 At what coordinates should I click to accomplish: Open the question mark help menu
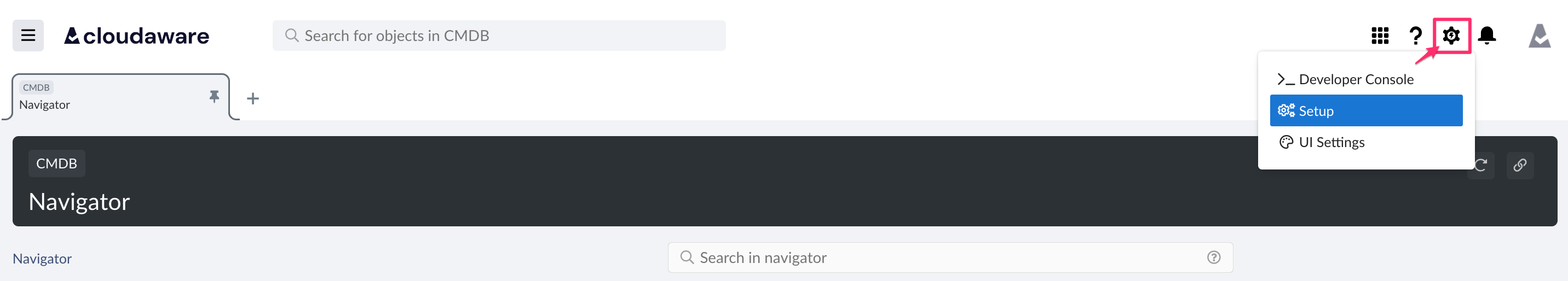(x=1415, y=36)
